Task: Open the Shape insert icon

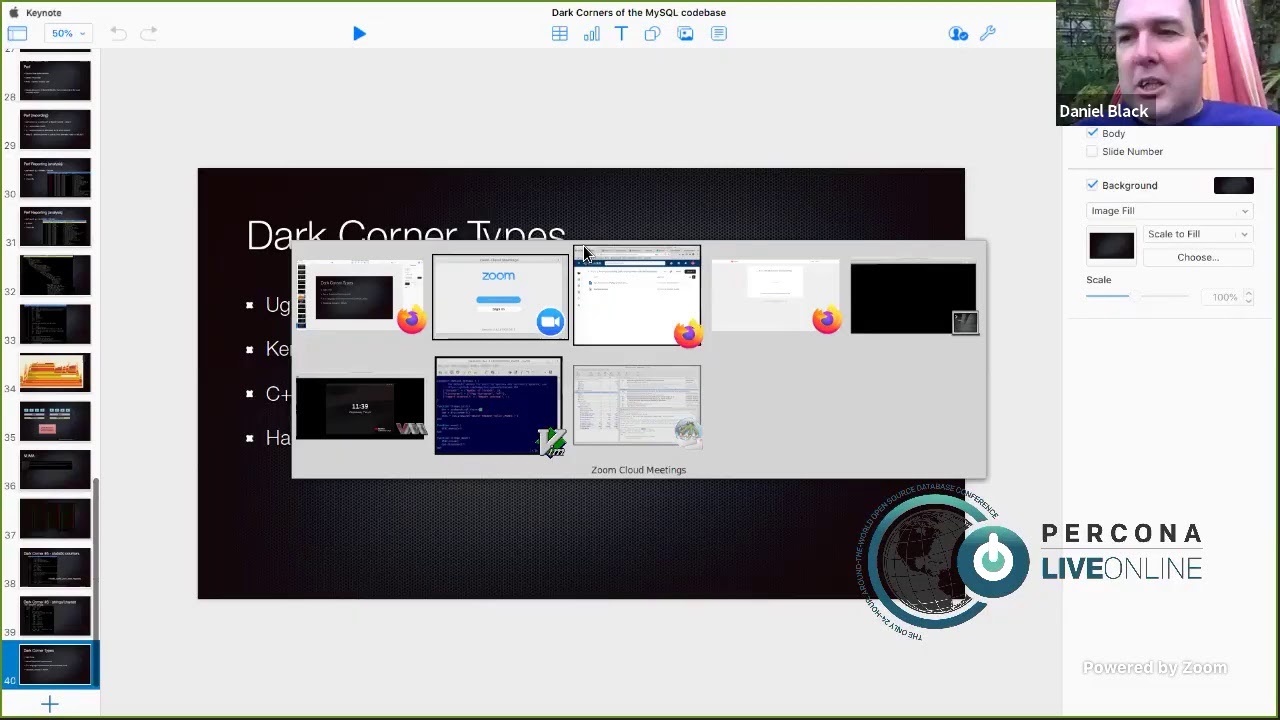Action: click(x=652, y=34)
